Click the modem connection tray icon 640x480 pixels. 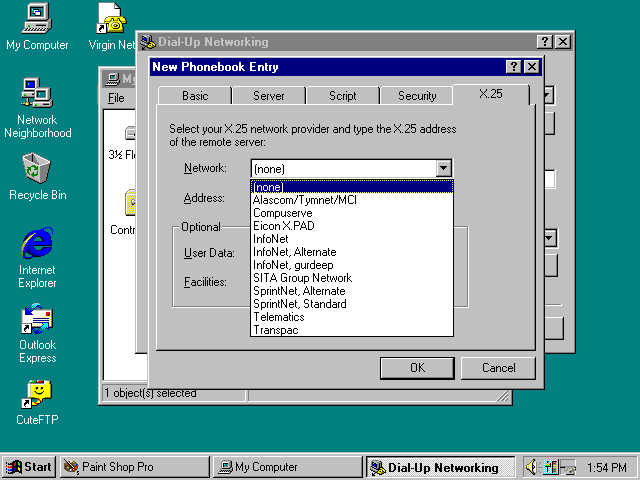tap(568, 467)
